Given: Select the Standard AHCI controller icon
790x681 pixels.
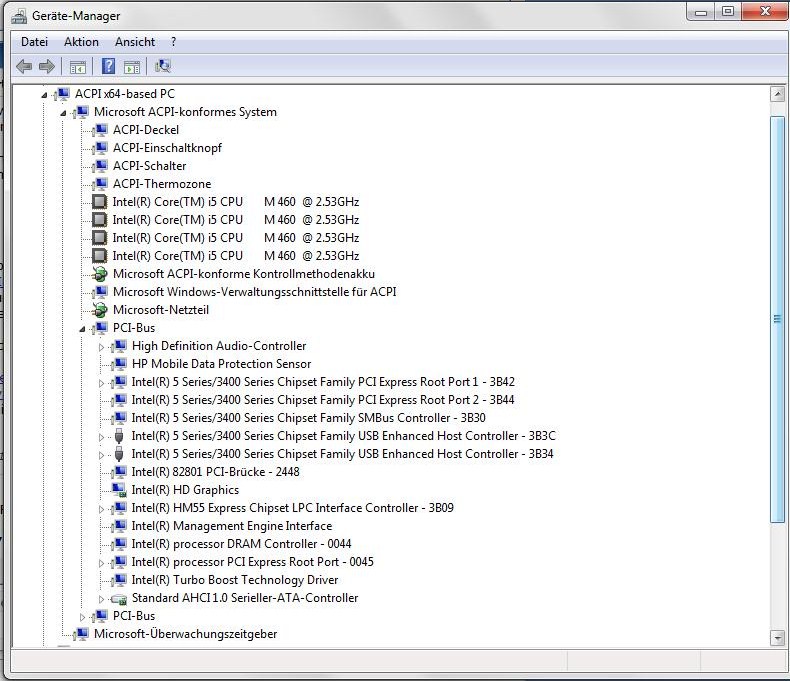Looking at the screenshot, I should pos(119,598).
